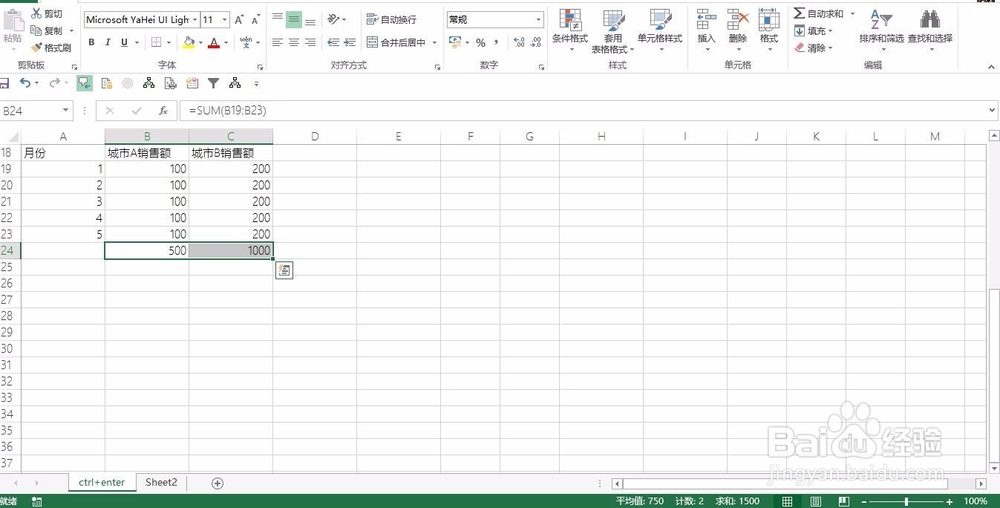Toggle bold formatting
Screen dimensions: 1000x508
point(91,42)
